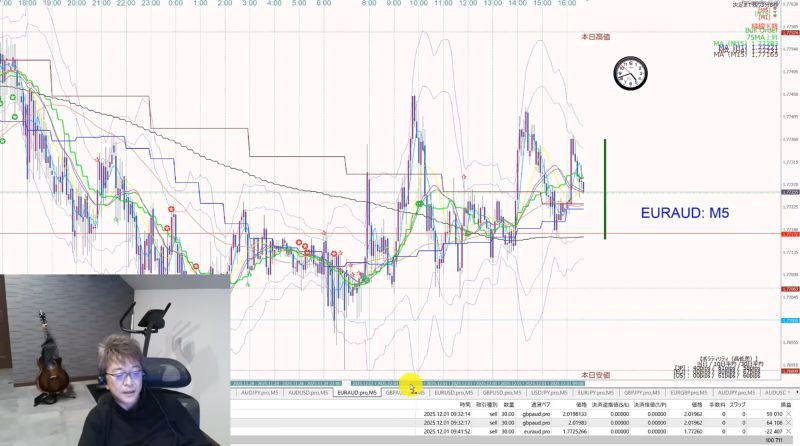Sort trades by 損益 column header
Screen dimensions: 800x446
click(x=786, y=405)
